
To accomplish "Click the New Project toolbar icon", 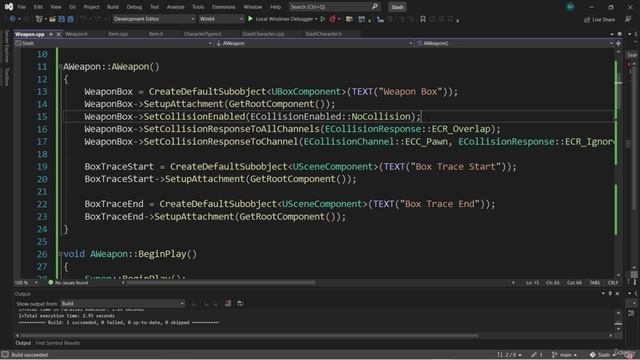I will pos(39,19).
